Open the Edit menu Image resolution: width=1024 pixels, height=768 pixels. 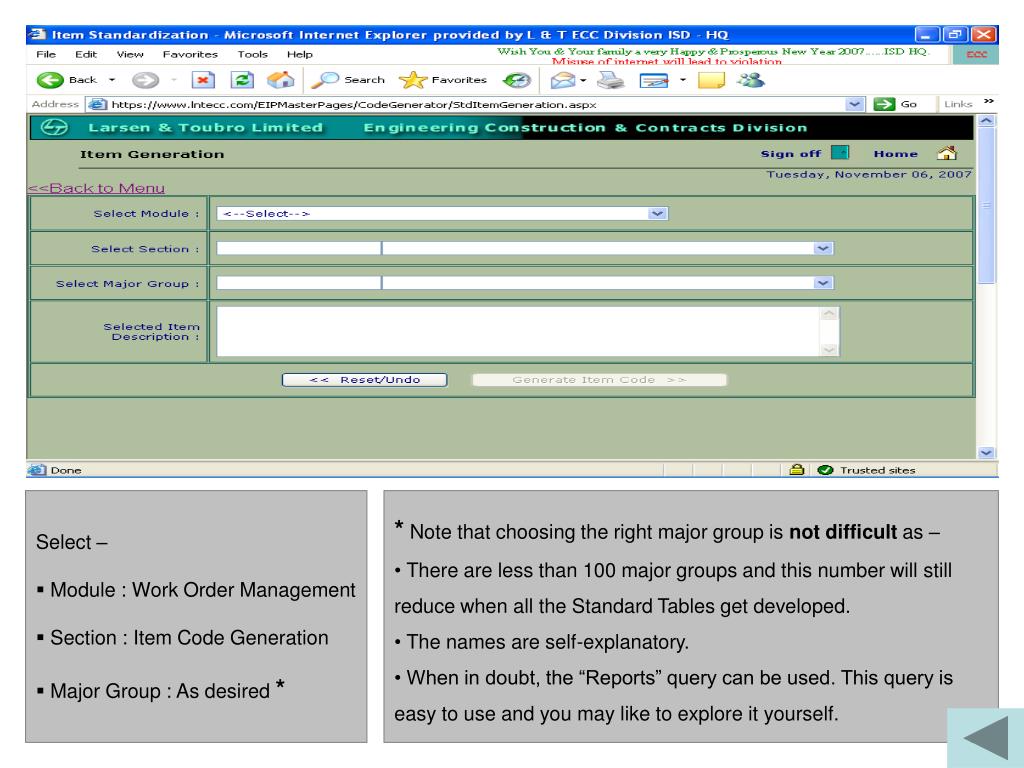coord(86,54)
